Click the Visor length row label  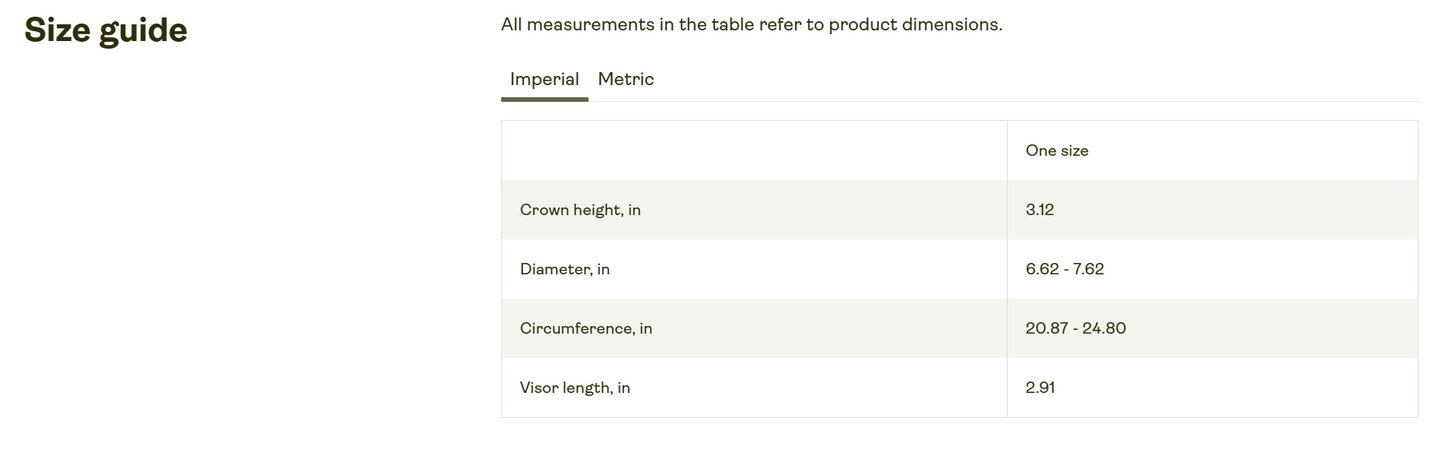(x=575, y=387)
